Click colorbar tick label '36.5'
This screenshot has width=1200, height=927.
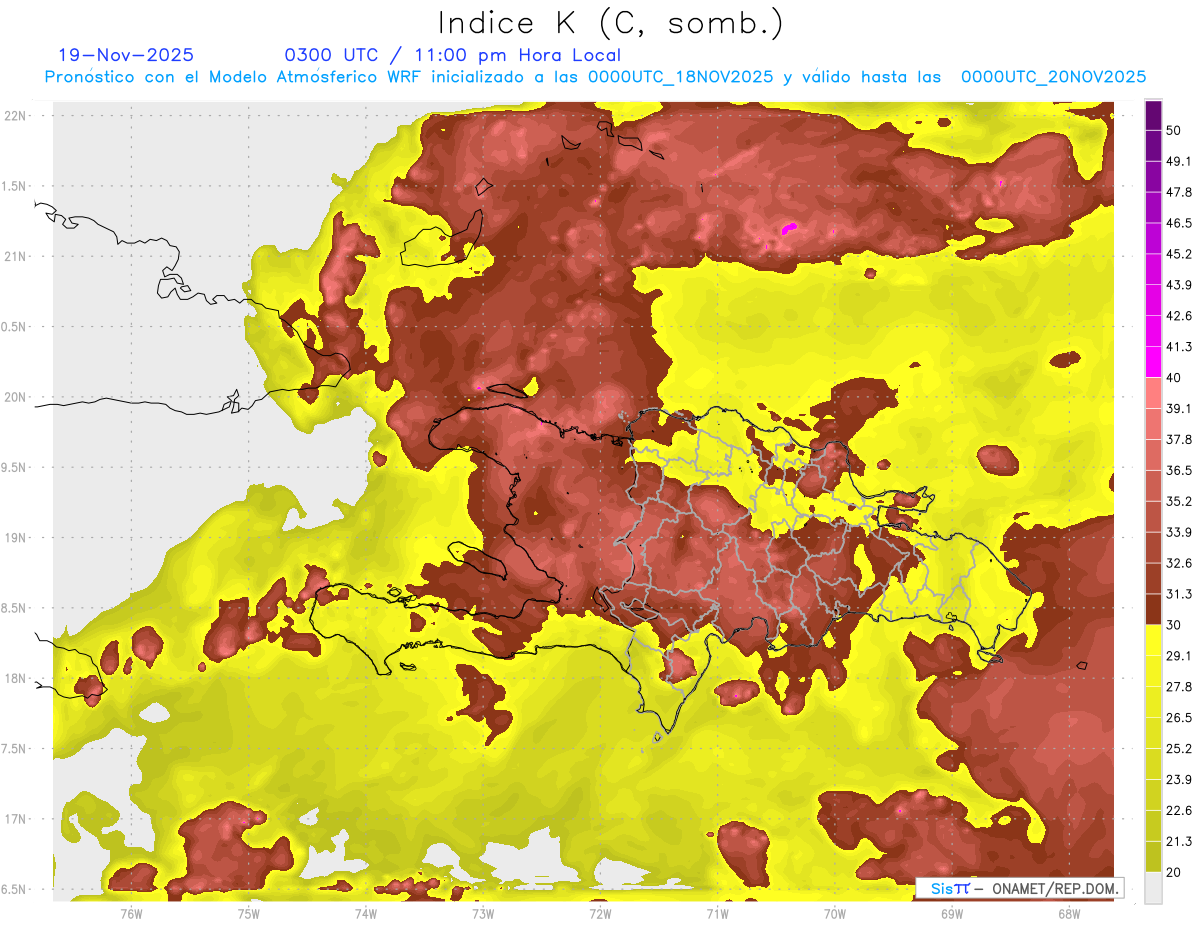(x=1179, y=470)
